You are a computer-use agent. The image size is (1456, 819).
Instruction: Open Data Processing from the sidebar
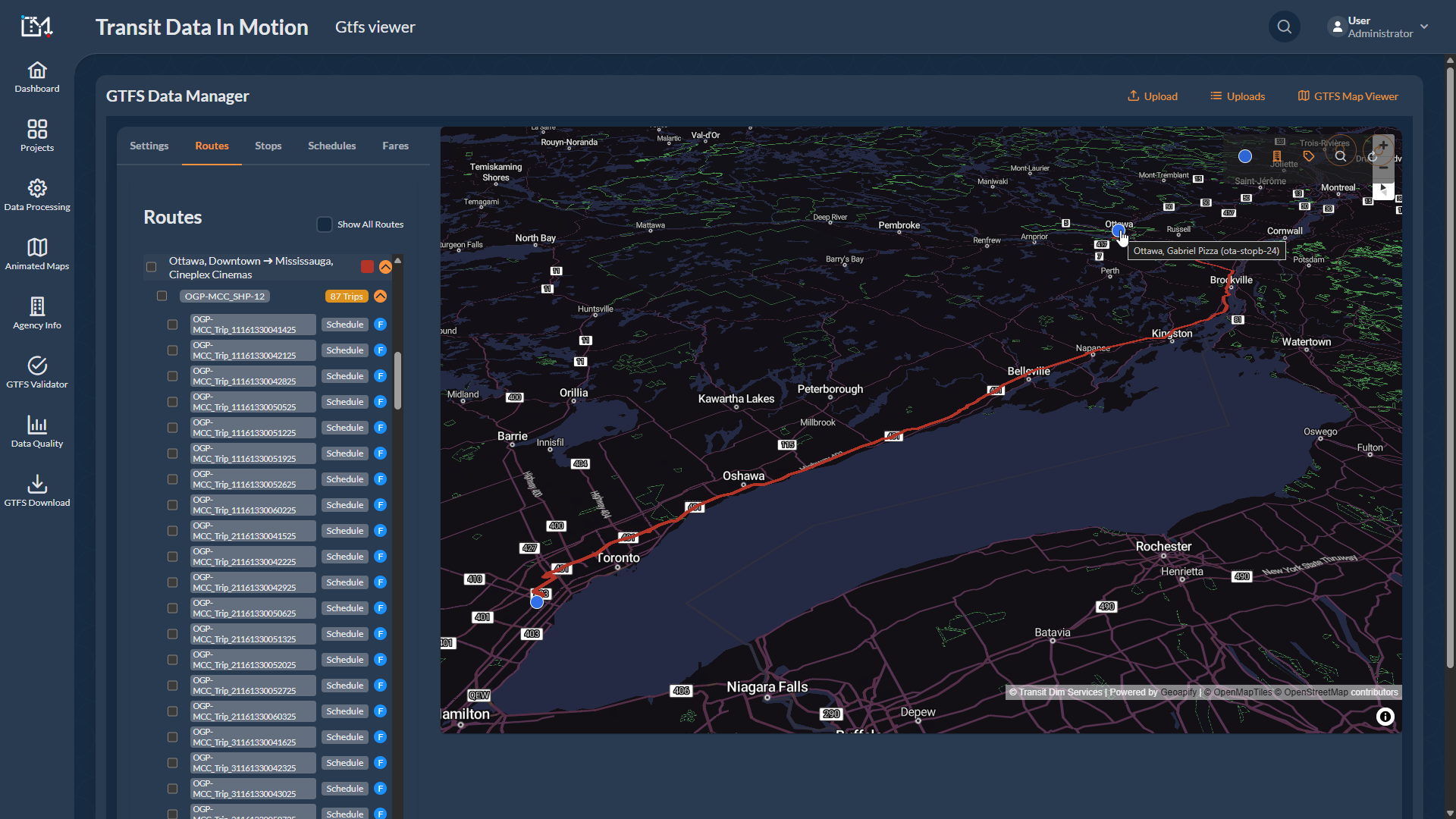pyautogui.click(x=36, y=195)
